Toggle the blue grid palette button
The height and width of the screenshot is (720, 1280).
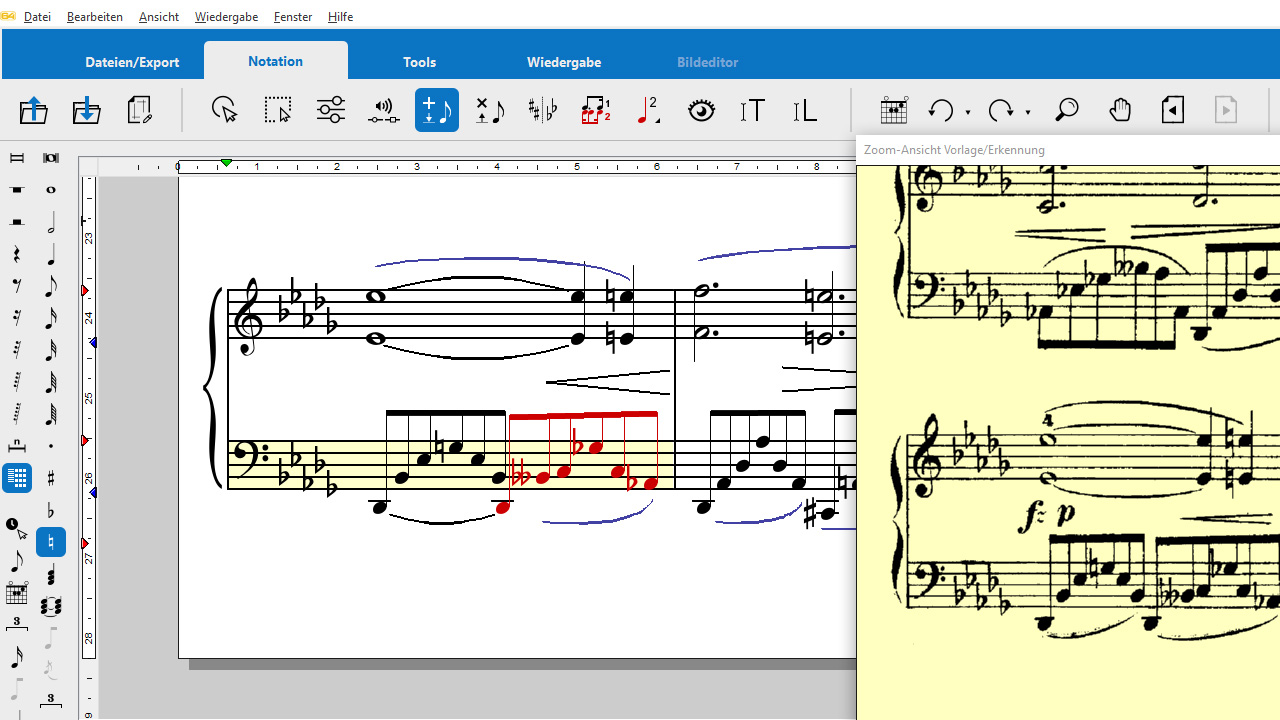click(x=17, y=478)
